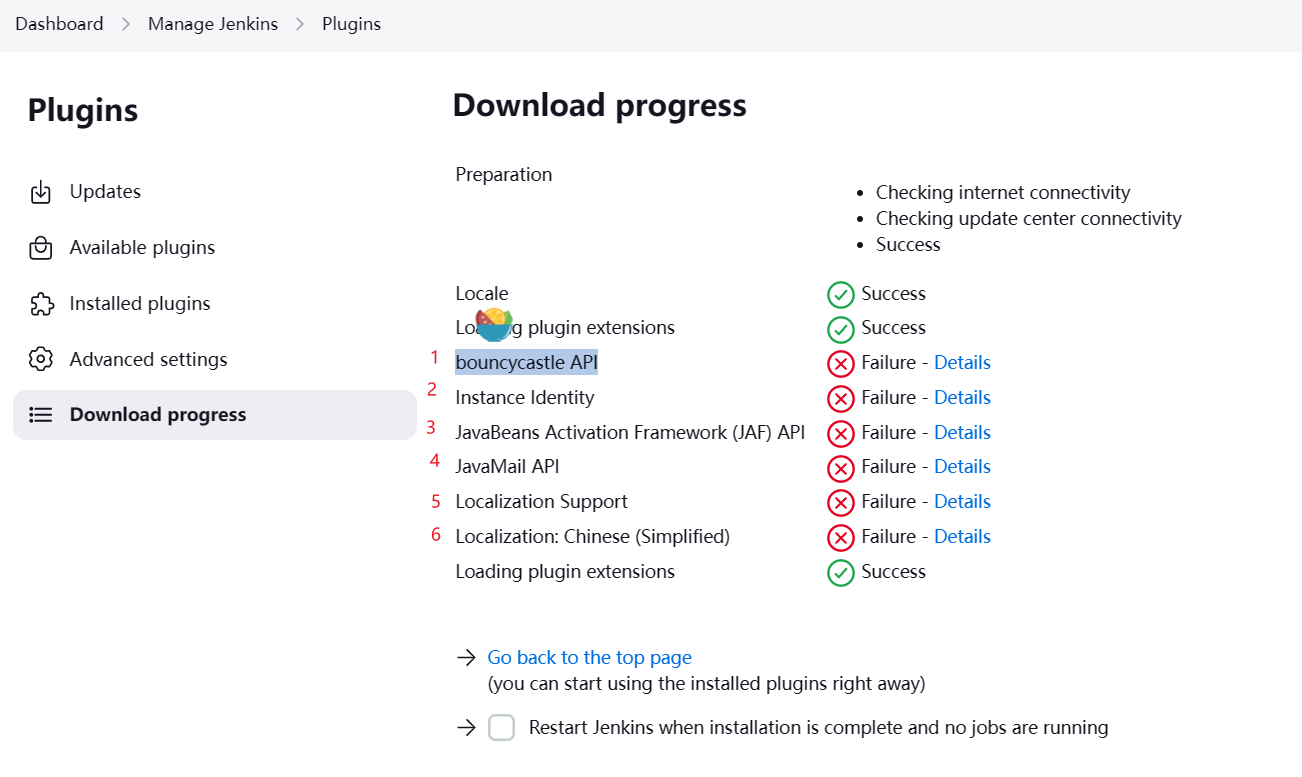
Task: Click Plugins in the breadcrumb
Action: click(x=351, y=24)
